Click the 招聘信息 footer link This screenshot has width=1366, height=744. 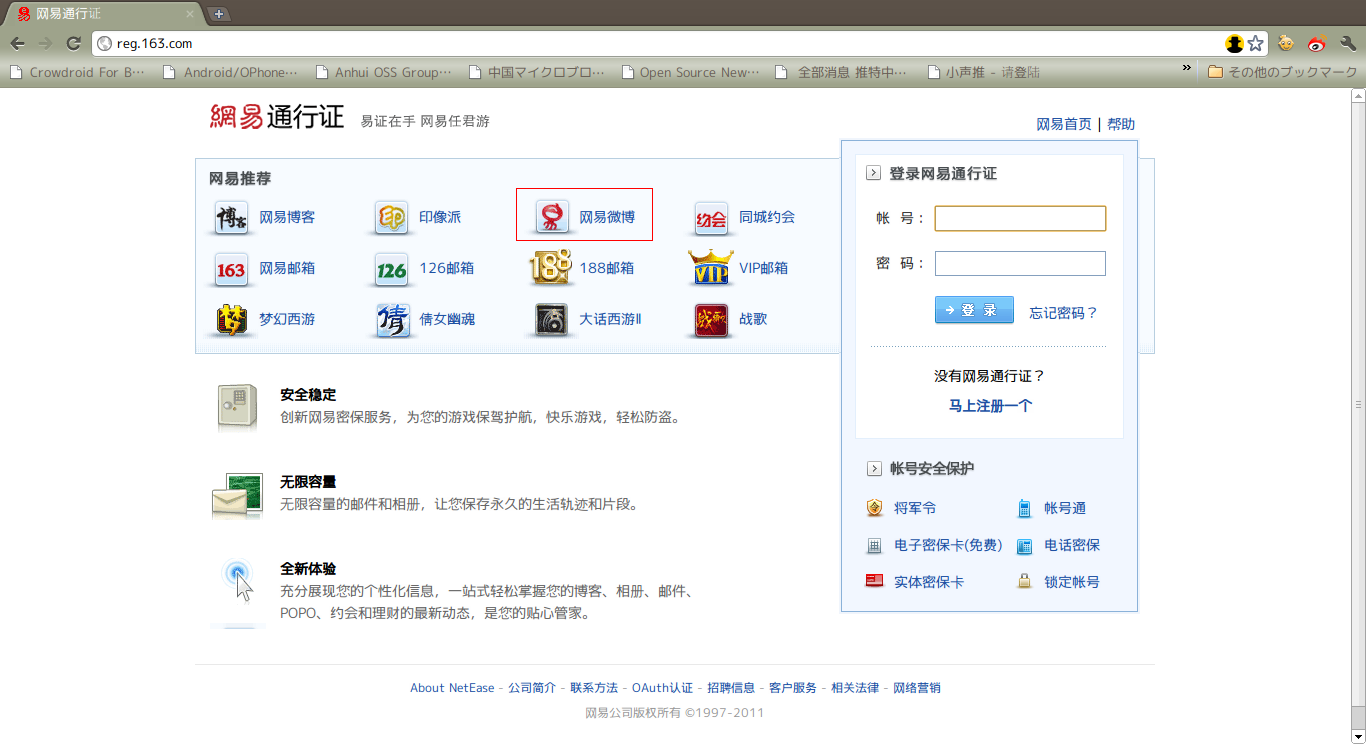coord(731,688)
